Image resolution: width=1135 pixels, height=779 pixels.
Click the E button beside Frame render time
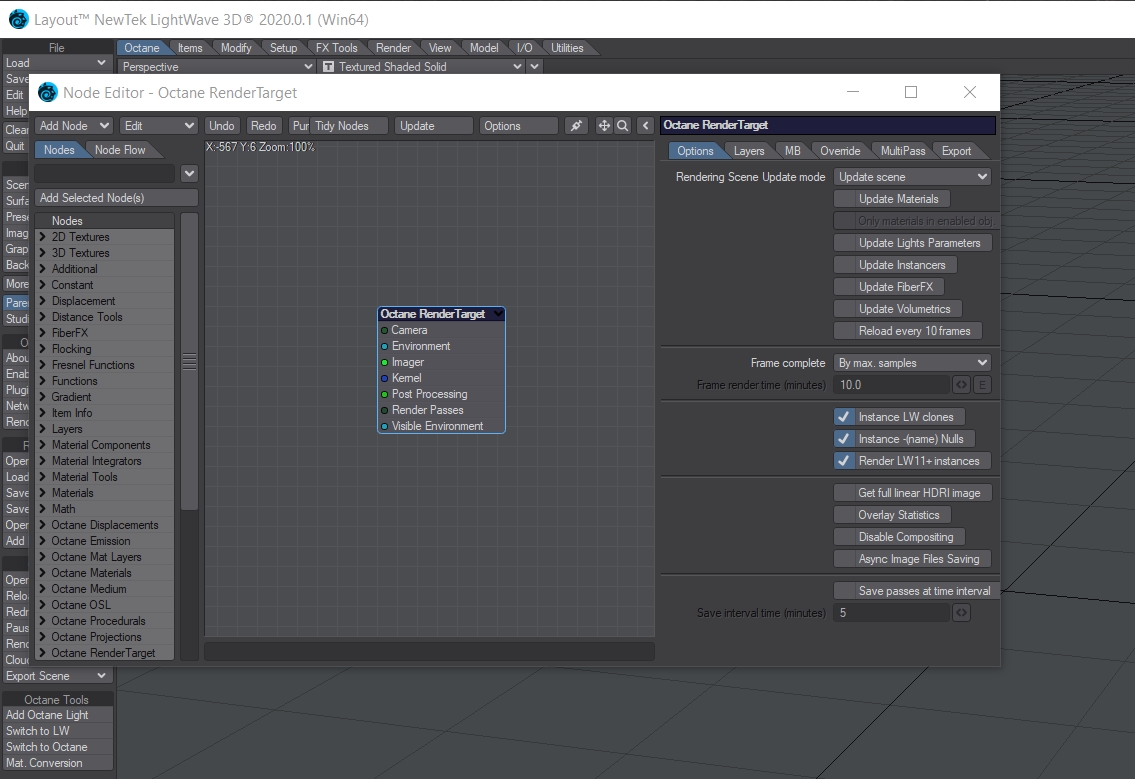(982, 385)
